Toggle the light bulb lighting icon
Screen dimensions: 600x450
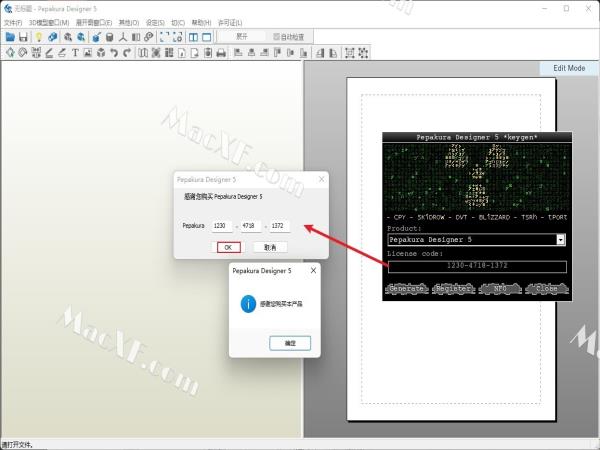[x=39, y=37]
